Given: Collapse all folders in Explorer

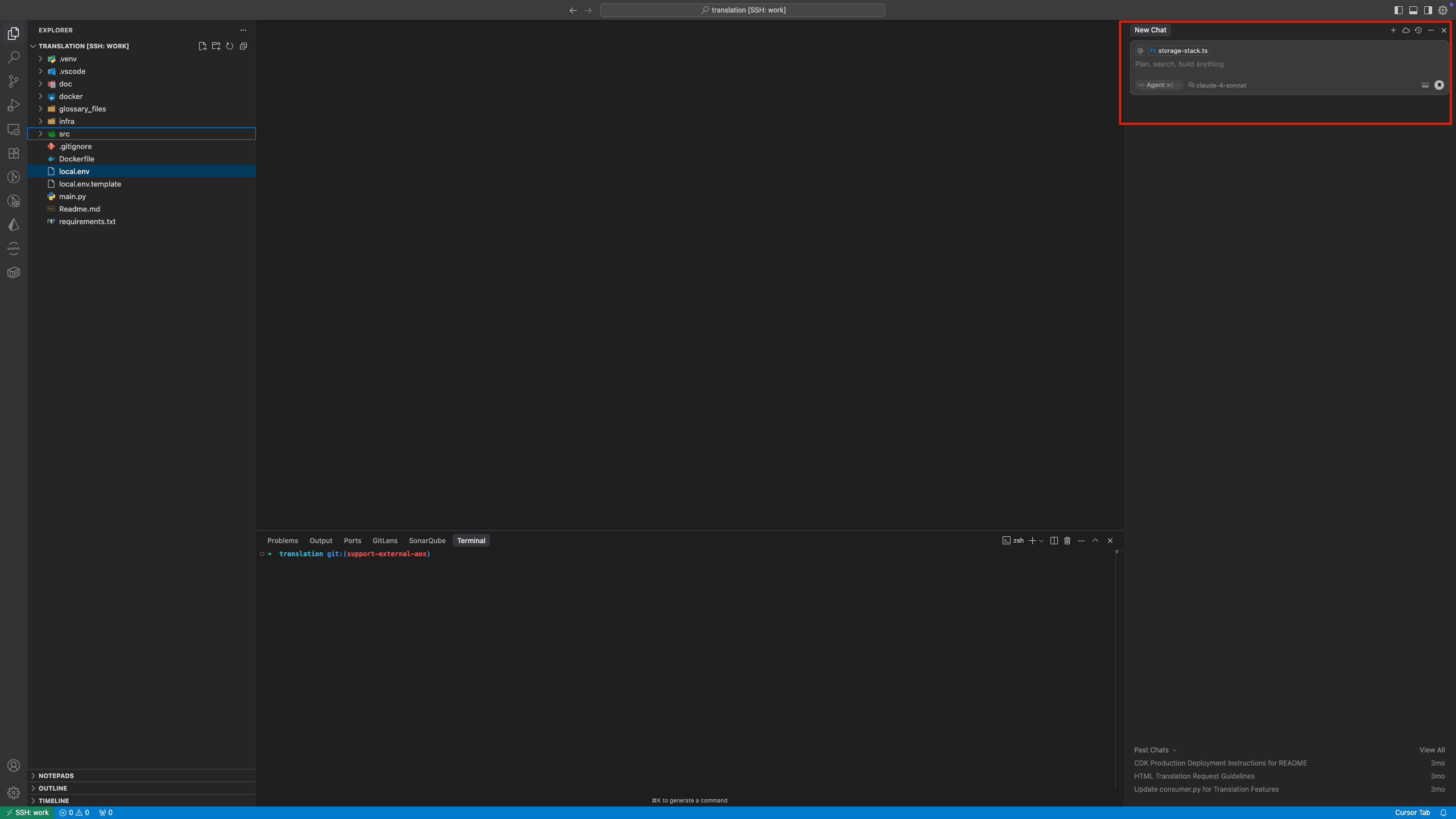Looking at the screenshot, I should (x=243, y=46).
